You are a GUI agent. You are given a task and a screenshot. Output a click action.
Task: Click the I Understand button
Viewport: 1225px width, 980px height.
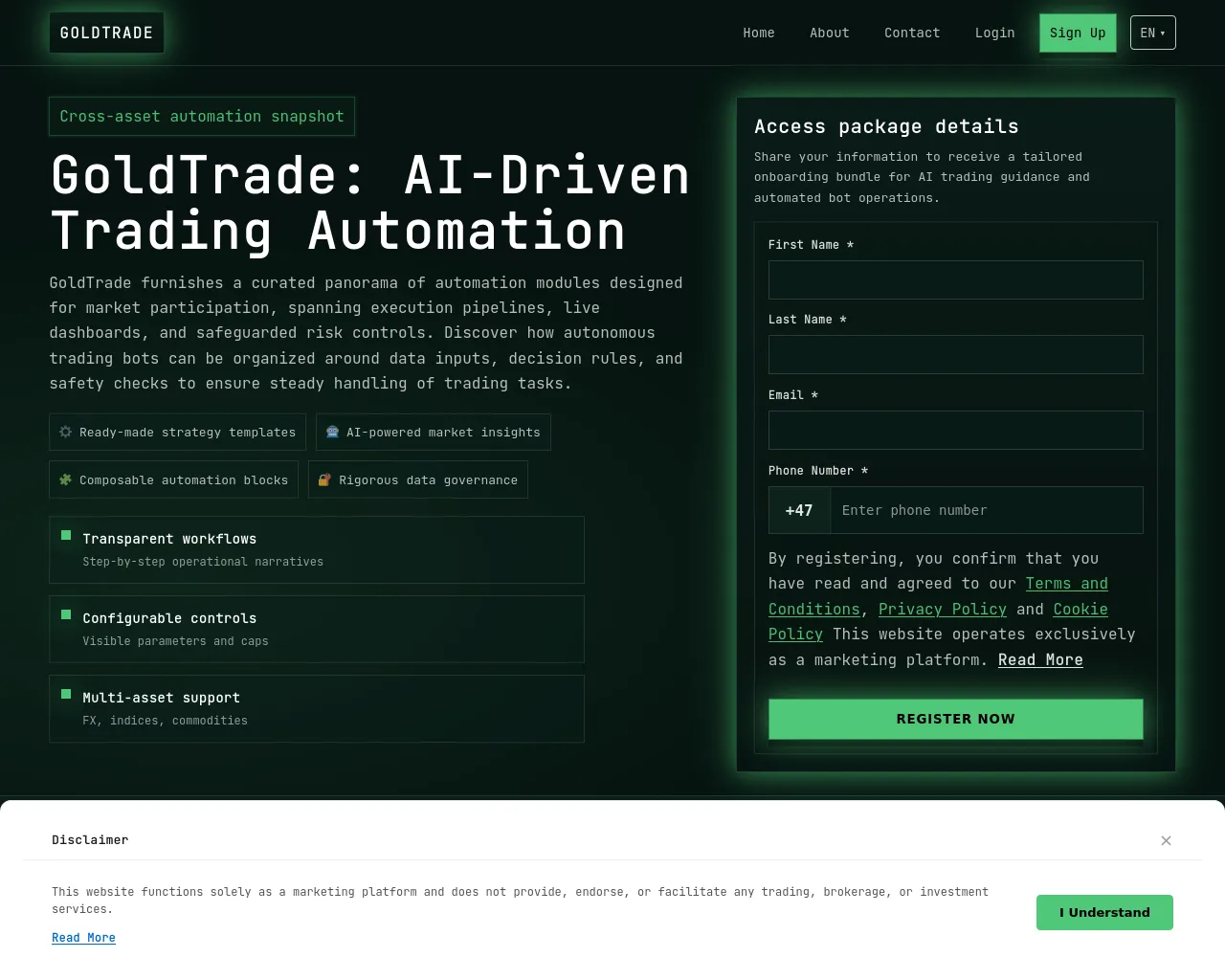[x=1104, y=912]
